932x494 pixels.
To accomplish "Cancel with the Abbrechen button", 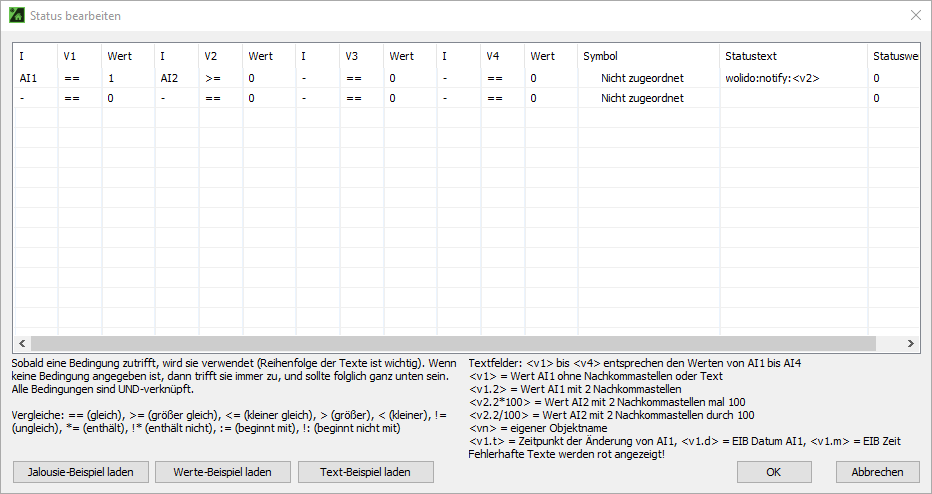I will tap(877, 472).
